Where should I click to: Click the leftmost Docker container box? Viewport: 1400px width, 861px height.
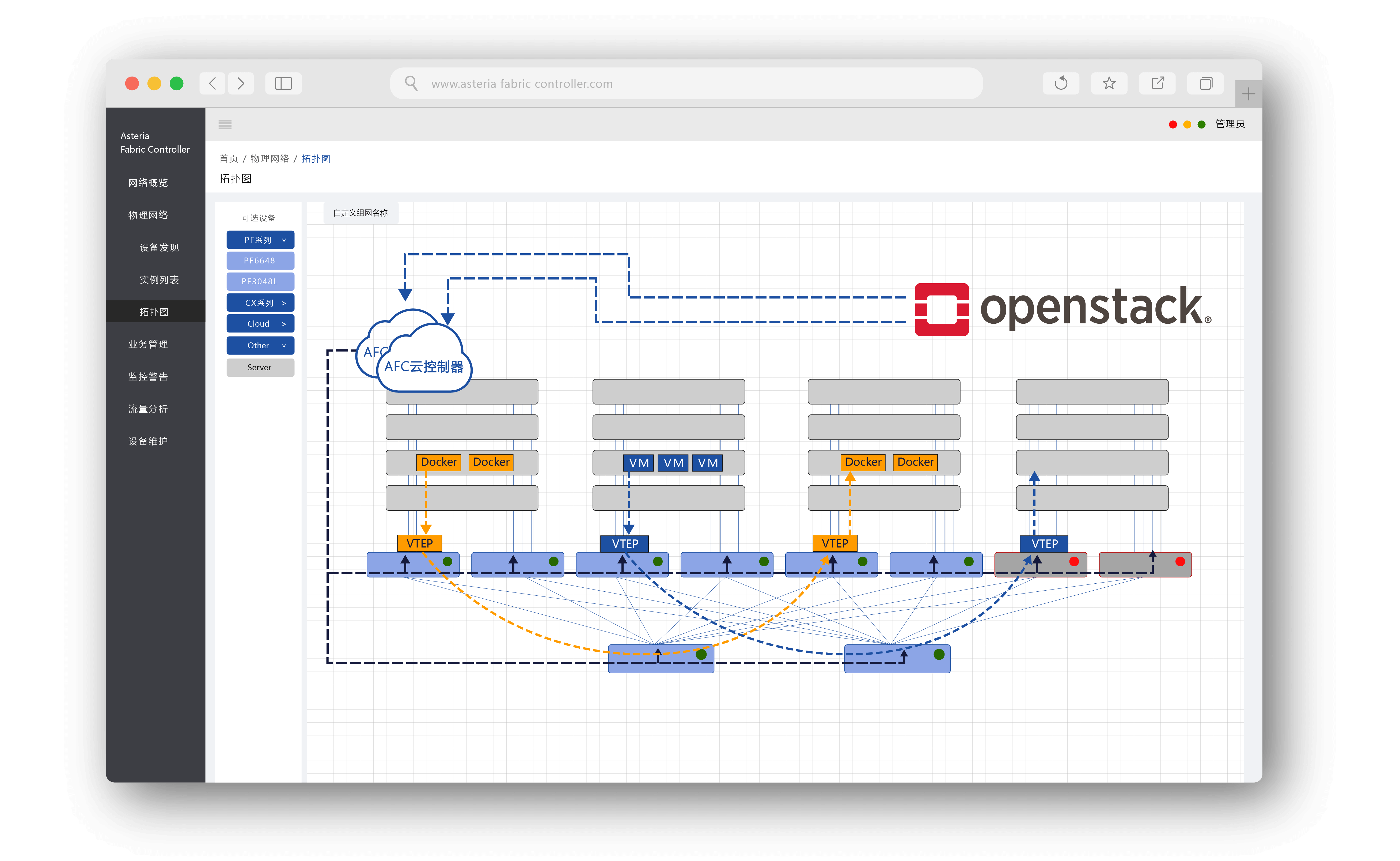(439, 462)
